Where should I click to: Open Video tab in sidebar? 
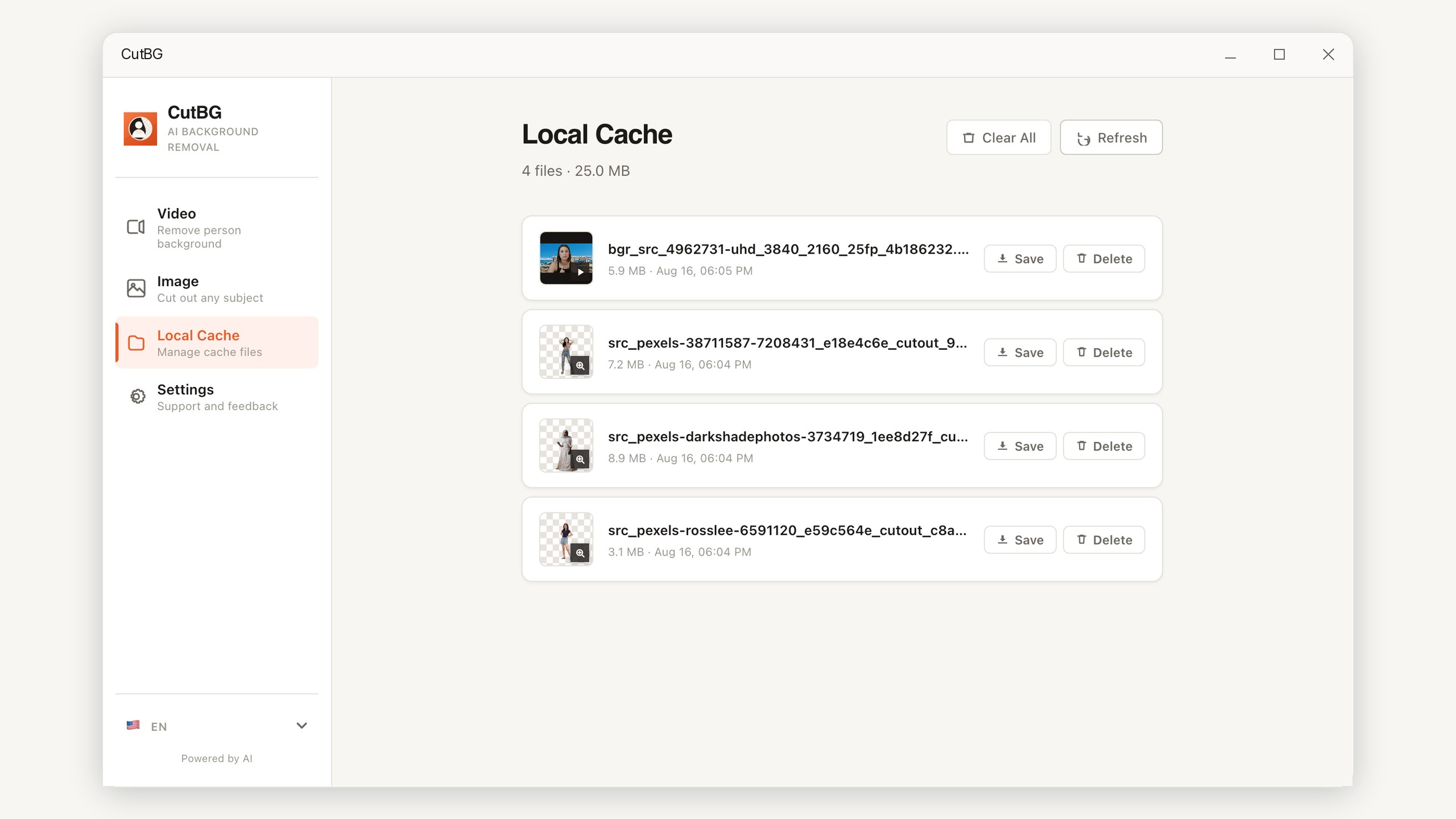tap(217, 227)
